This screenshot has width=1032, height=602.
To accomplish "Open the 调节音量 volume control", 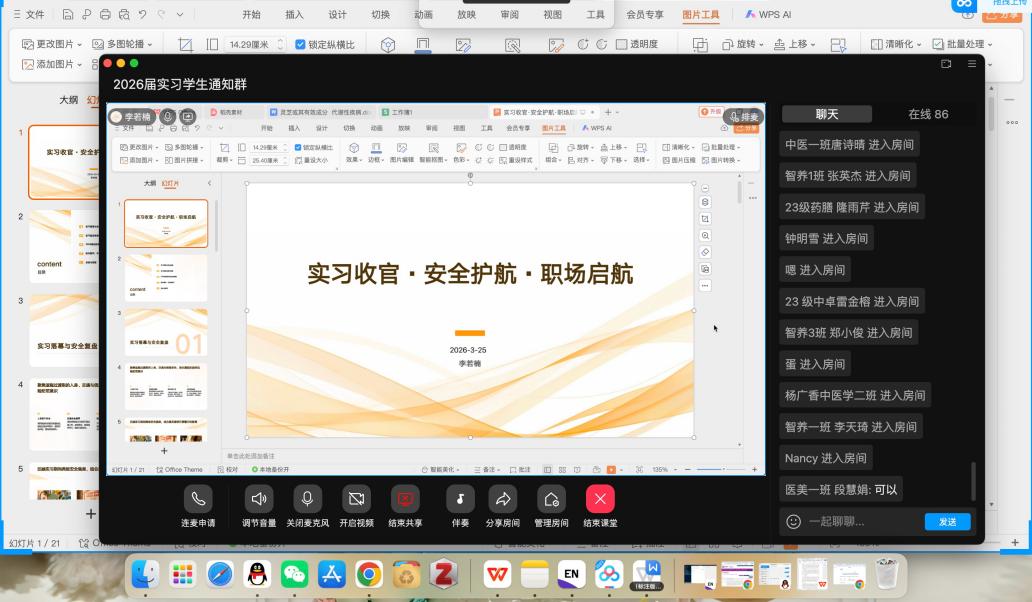I will pyautogui.click(x=259, y=499).
